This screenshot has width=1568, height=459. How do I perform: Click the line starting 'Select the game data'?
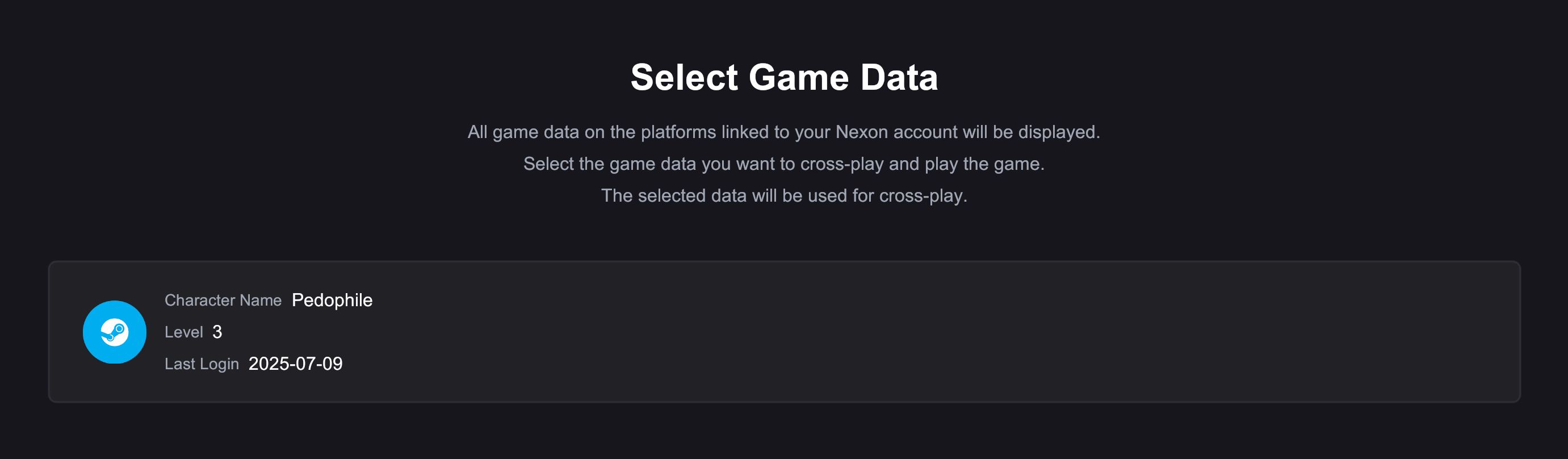[x=783, y=164]
